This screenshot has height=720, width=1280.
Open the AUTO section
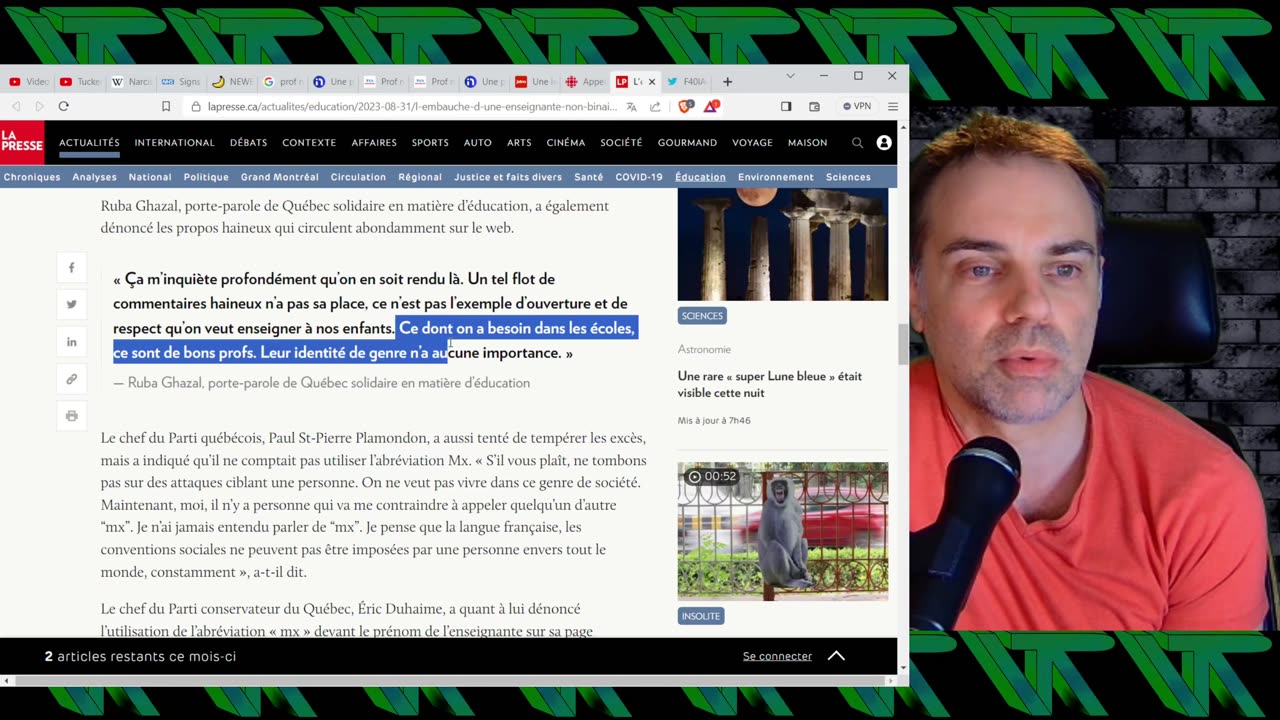478,143
